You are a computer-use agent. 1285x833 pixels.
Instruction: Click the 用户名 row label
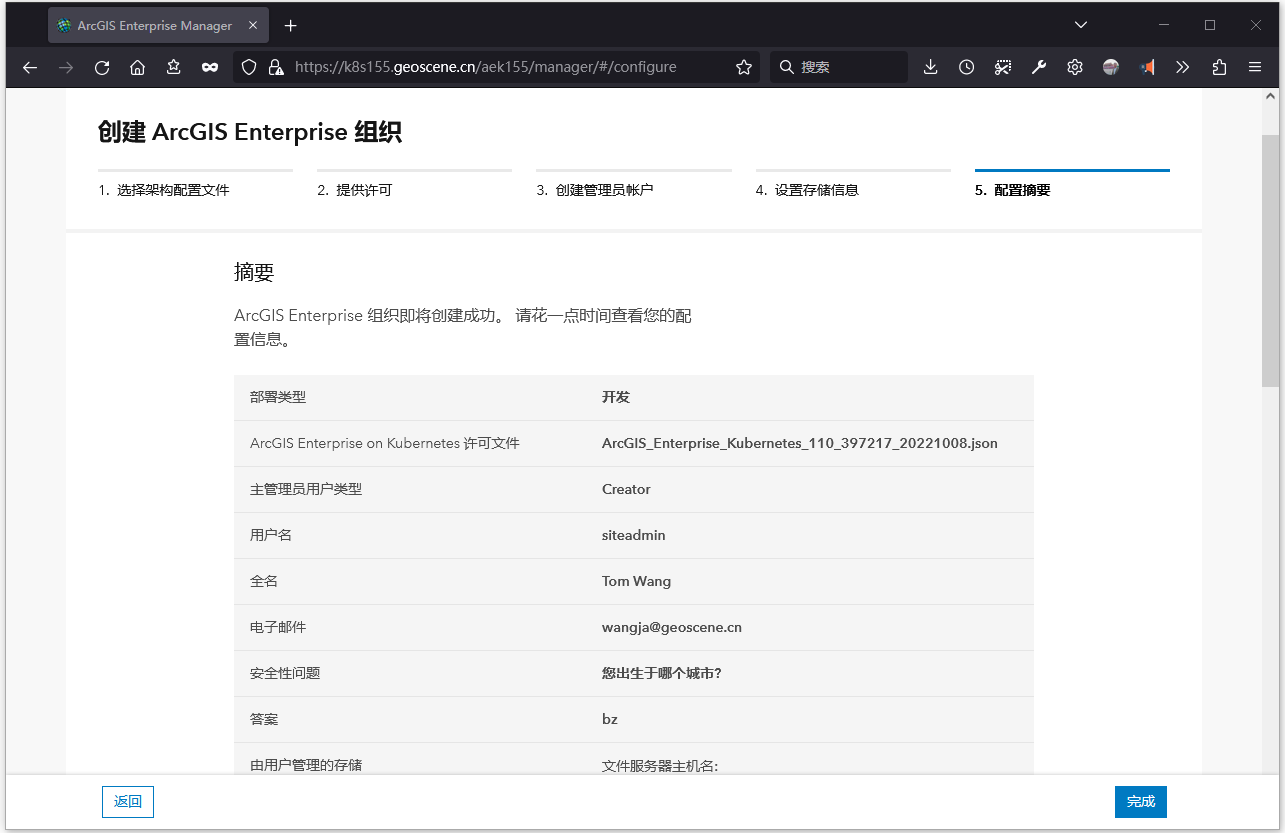click(x=271, y=535)
